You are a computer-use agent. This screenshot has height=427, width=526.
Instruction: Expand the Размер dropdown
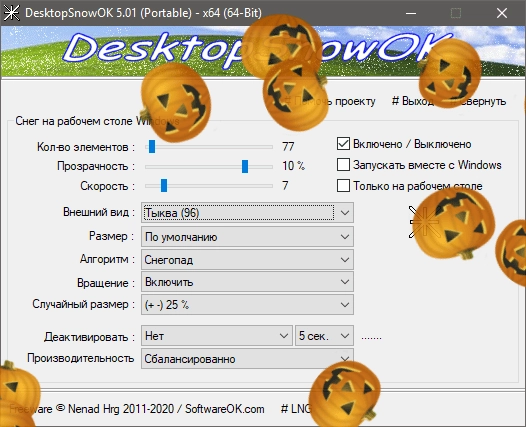pyautogui.click(x=247, y=237)
